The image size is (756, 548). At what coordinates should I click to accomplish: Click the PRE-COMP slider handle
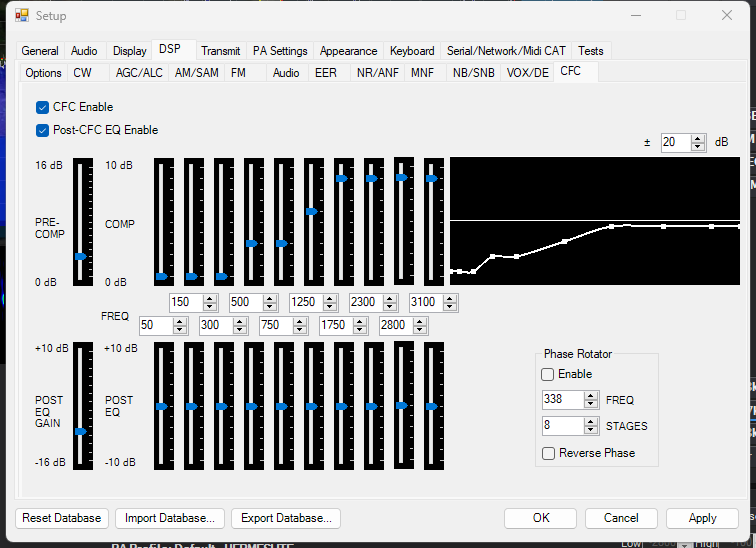[81, 257]
